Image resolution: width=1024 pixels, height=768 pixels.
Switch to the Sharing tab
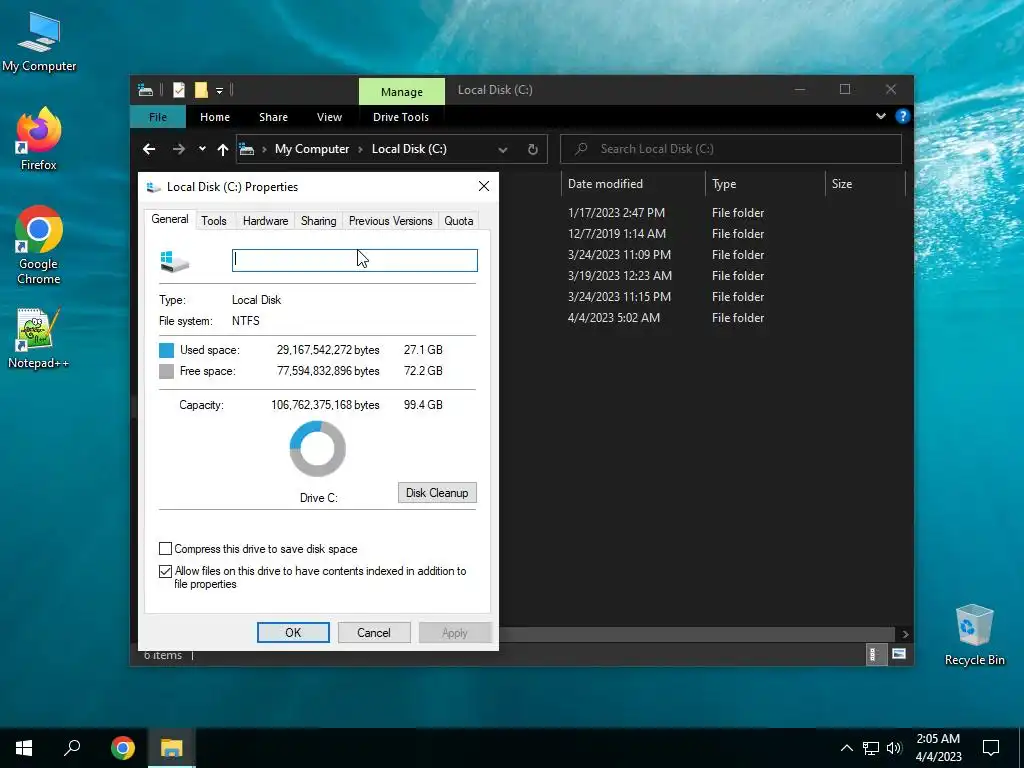coord(318,221)
